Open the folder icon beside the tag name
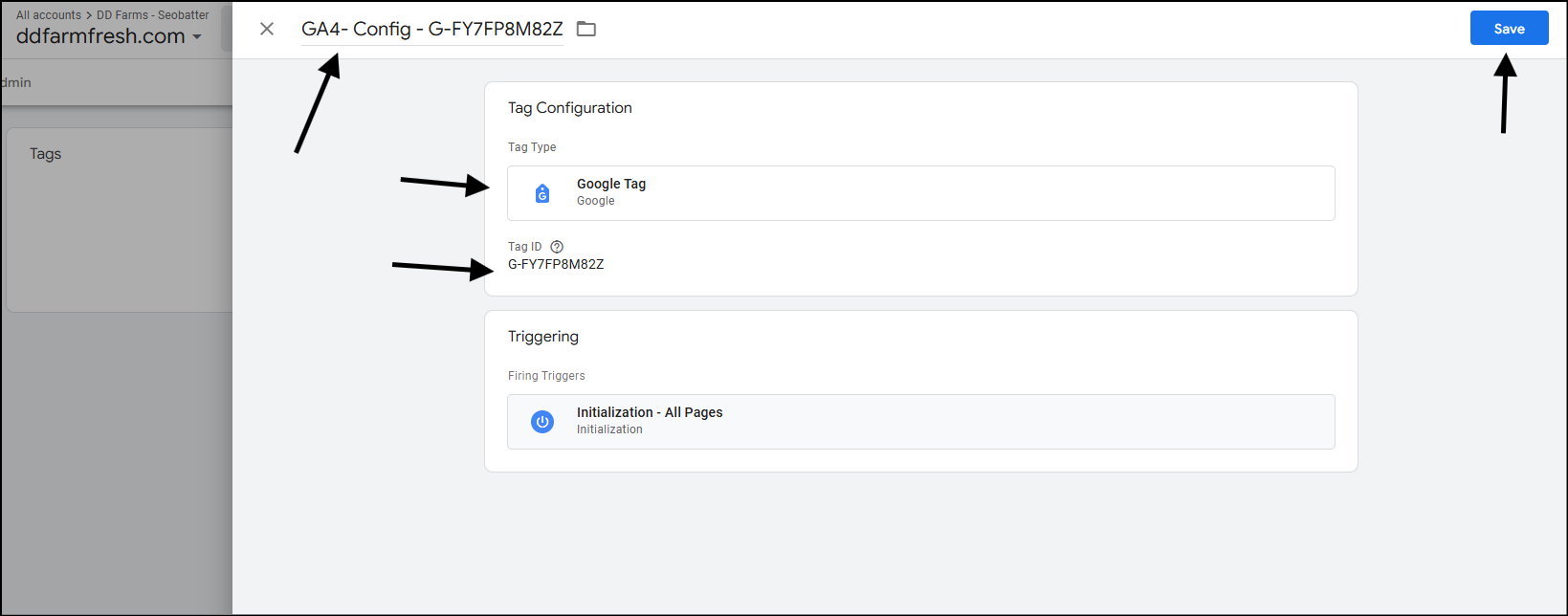1568x616 pixels. [x=586, y=29]
